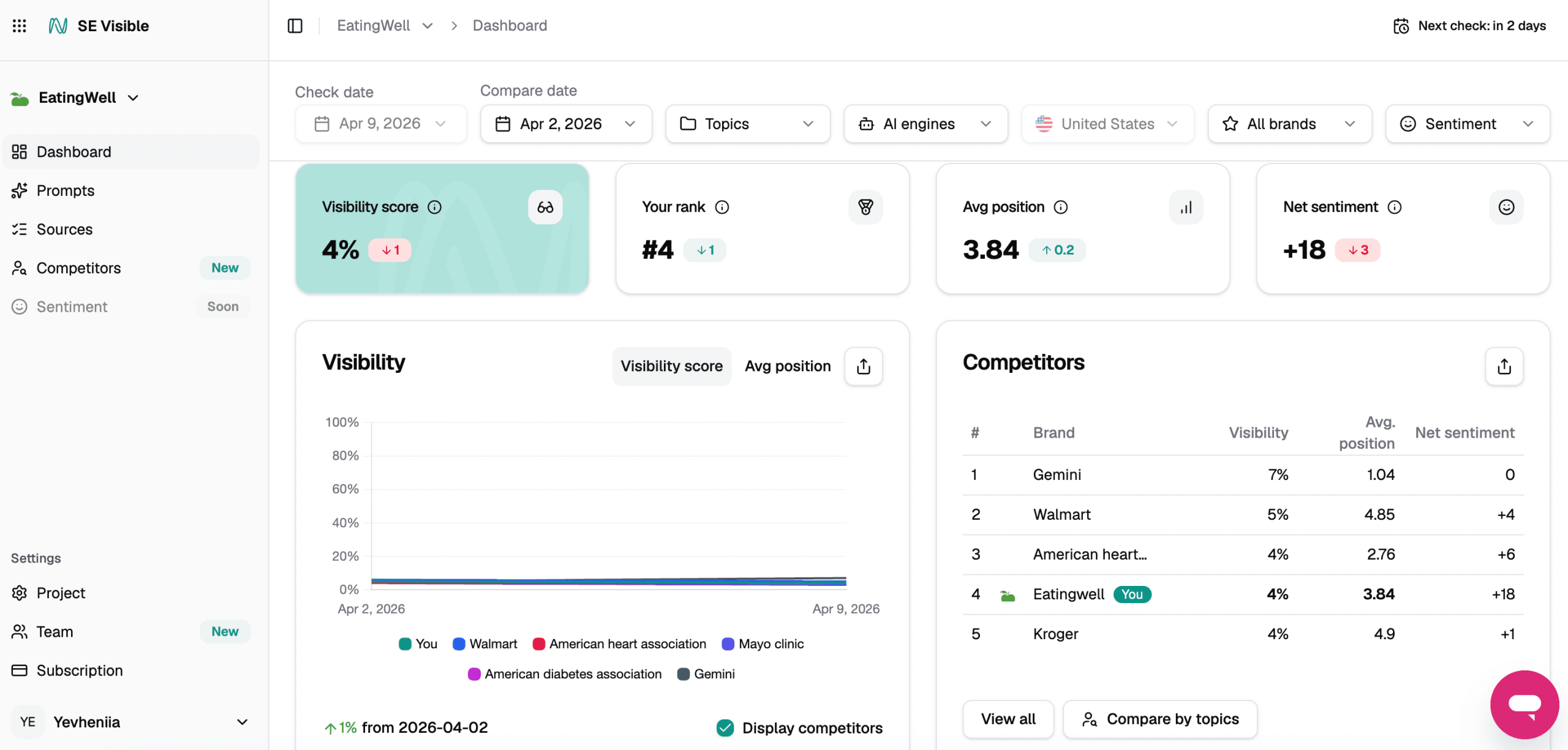Screen dimensions: 1568x750
Task: Switch chart to Avg position
Action: point(787,366)
